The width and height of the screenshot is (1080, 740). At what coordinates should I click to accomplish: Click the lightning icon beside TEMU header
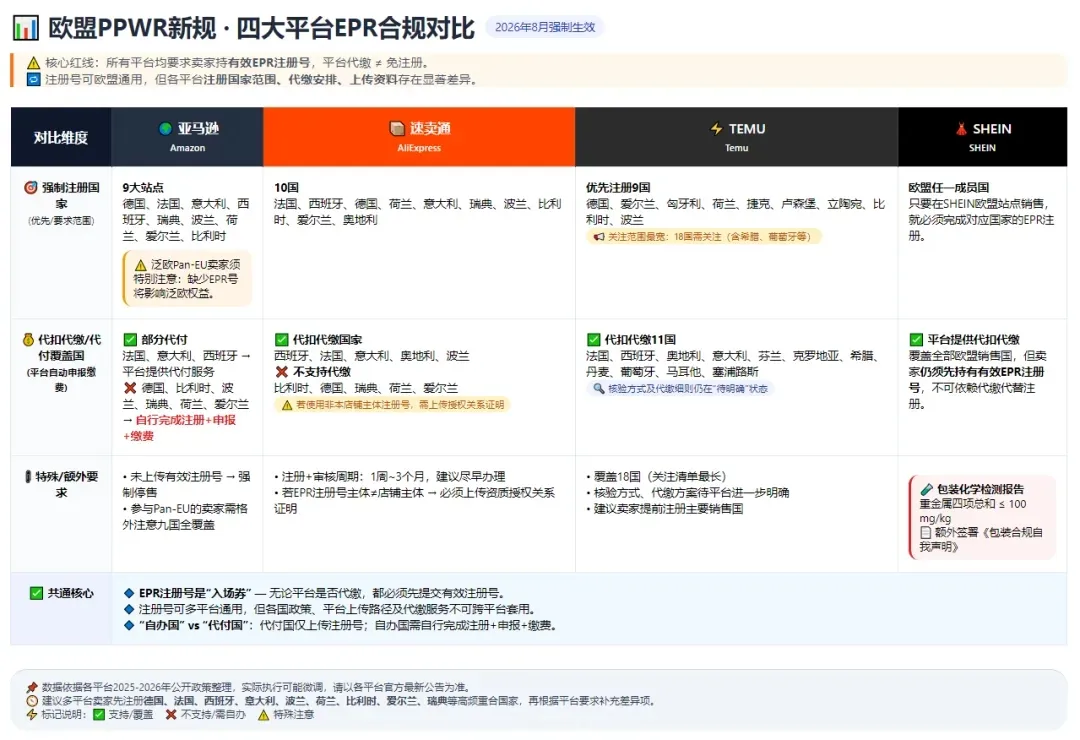(x=716, y=129)
